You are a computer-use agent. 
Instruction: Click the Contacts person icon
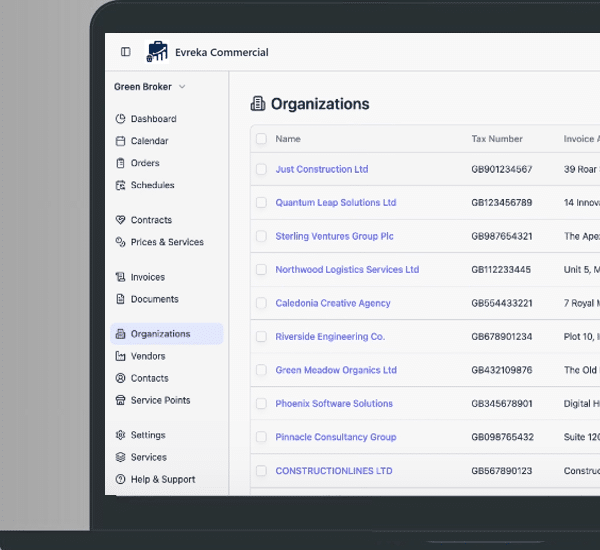pos(120,378)
